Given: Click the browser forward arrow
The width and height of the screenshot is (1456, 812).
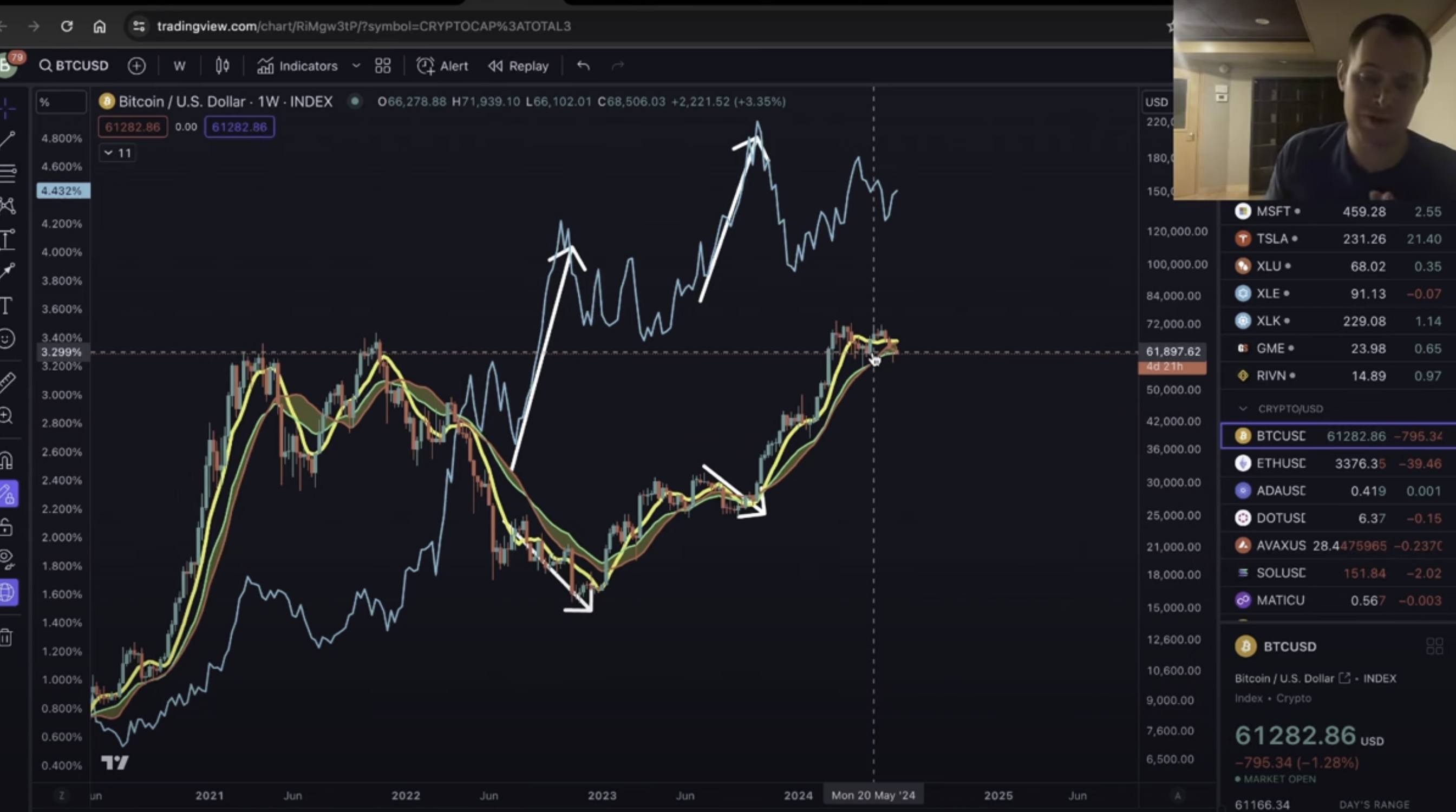Looking at the screenshot, I should point(34,26).
